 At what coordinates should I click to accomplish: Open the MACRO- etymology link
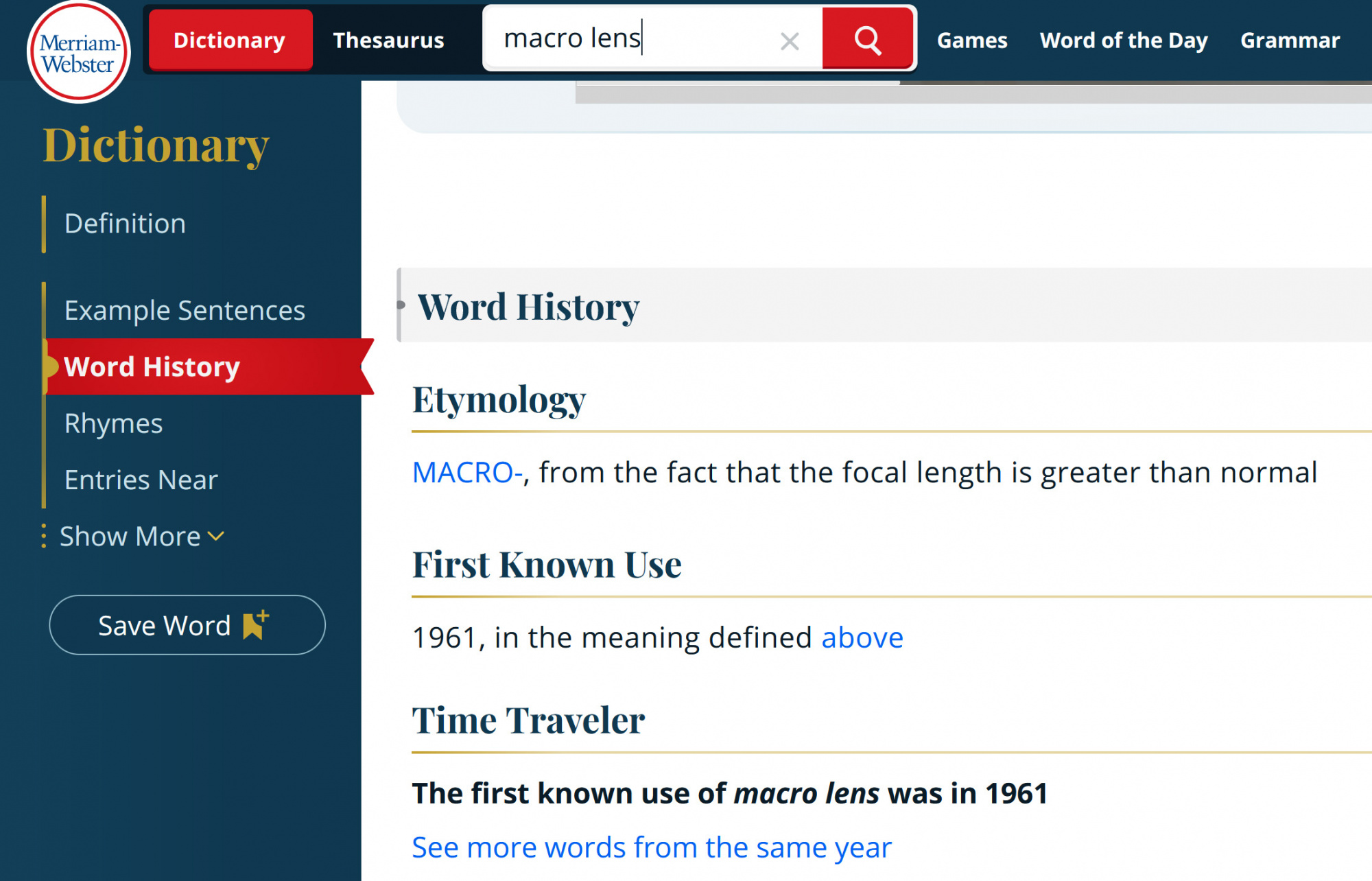468,472
